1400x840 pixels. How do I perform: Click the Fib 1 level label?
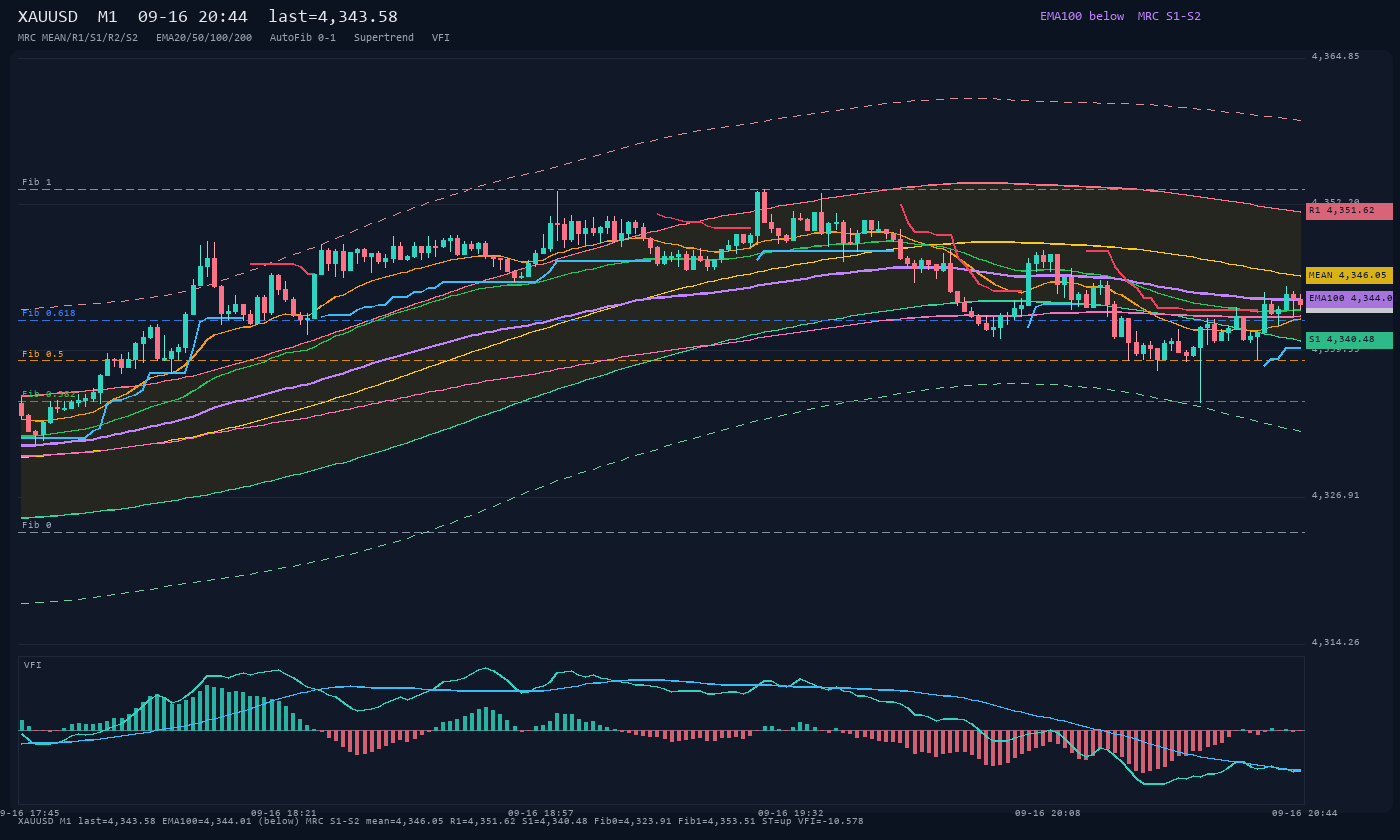[x=37, y=182]
